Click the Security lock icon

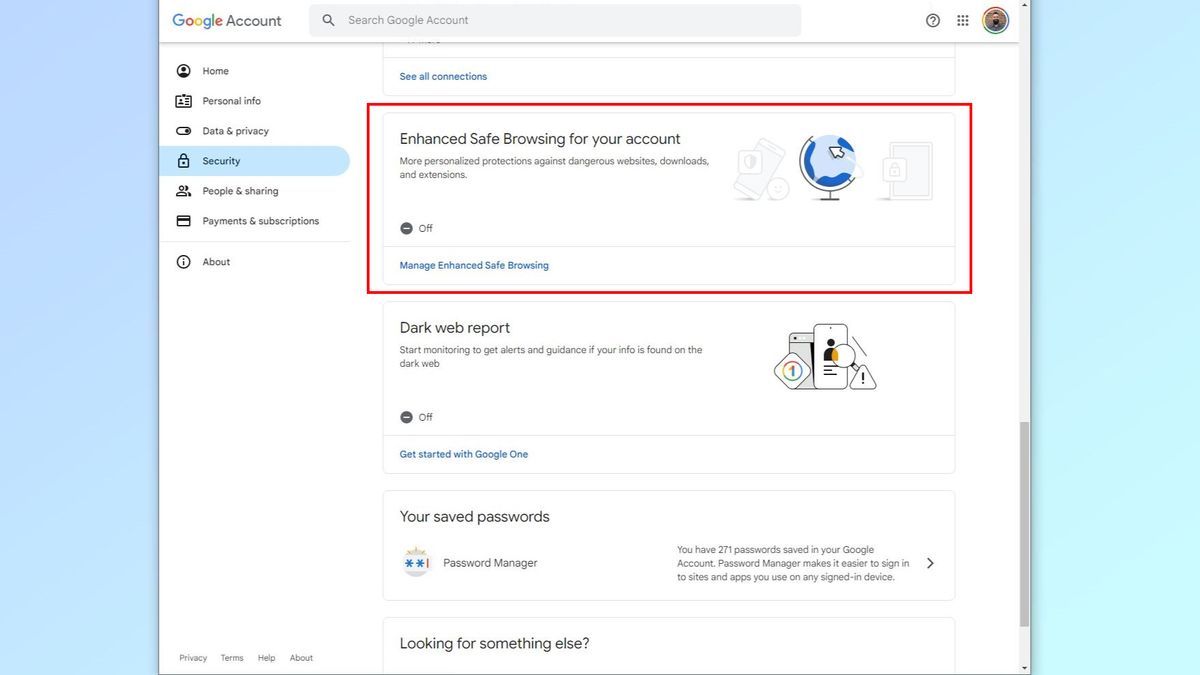pos(183,160)
